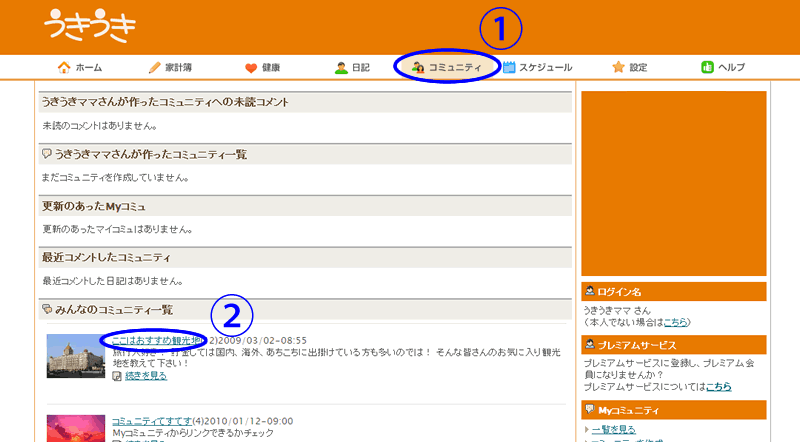Select the コミュニティ menu tab
Image resolution: width=800 pixels, height=442 pixels.
446,67
